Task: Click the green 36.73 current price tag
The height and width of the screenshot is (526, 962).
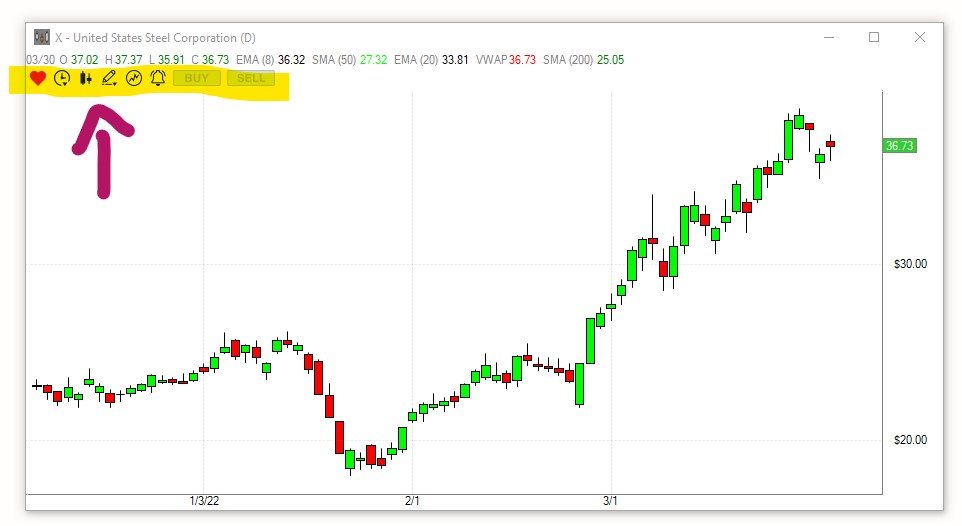Action: tap(900, 146)
